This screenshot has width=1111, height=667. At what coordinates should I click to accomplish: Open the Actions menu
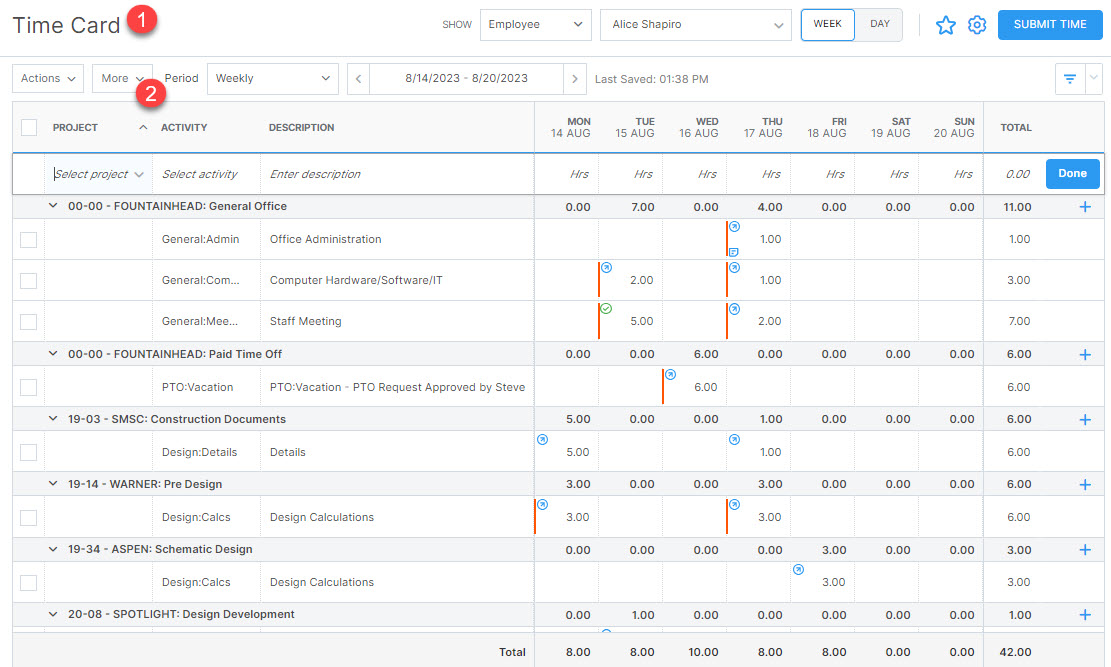[48, 78]
